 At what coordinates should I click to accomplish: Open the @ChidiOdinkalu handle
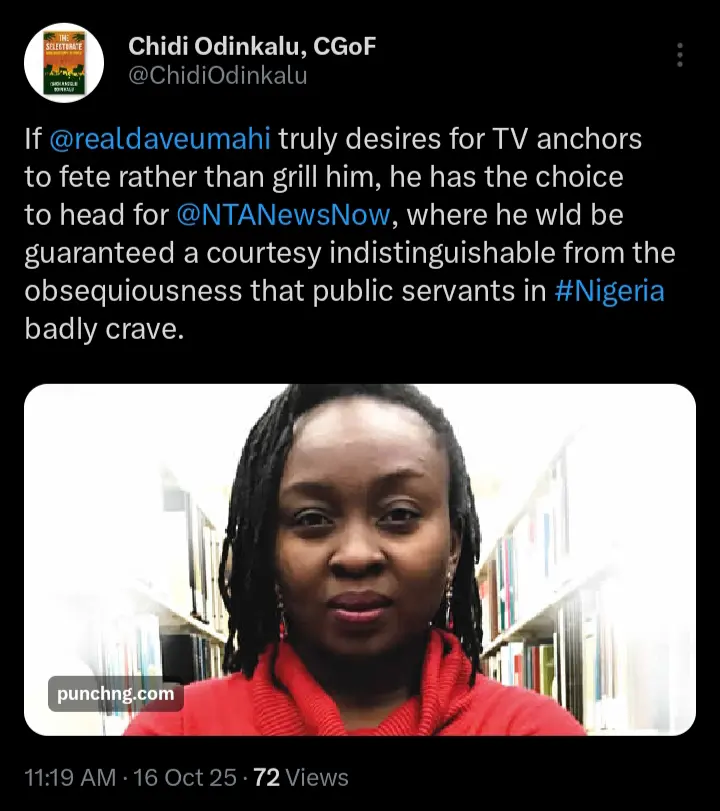[x=217, y=75]
